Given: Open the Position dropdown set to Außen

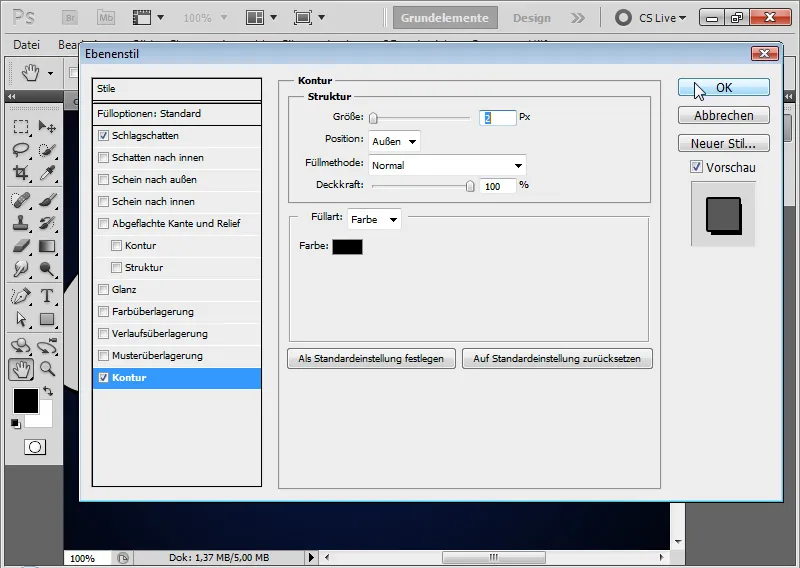Looking at the screenshot, I should (394, 141).
